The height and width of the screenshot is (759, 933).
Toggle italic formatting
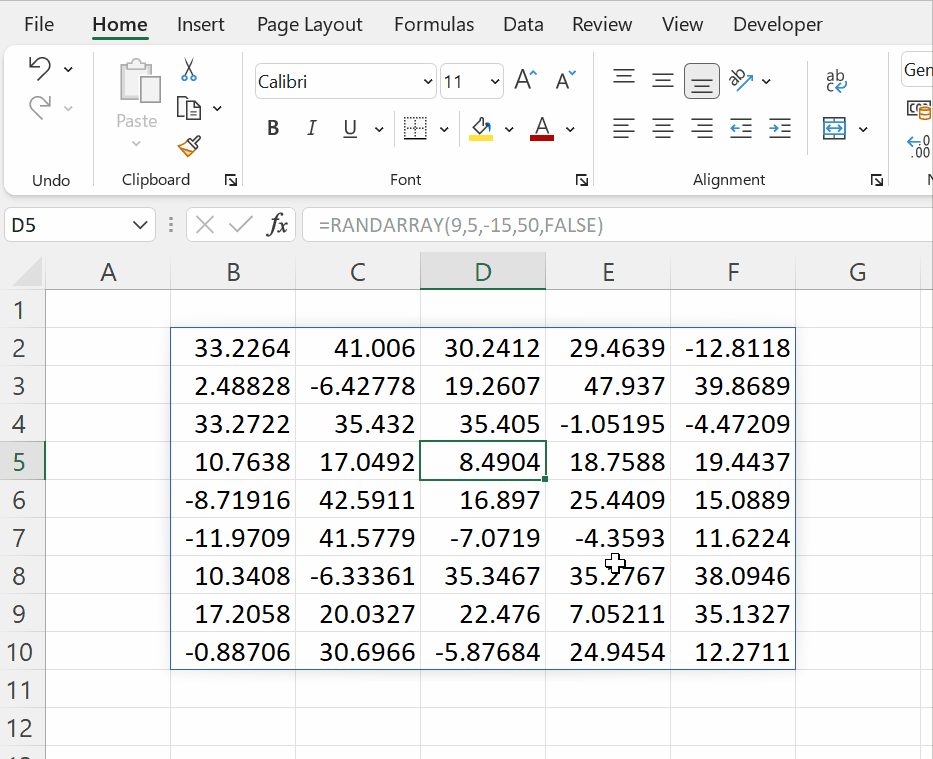311,128
